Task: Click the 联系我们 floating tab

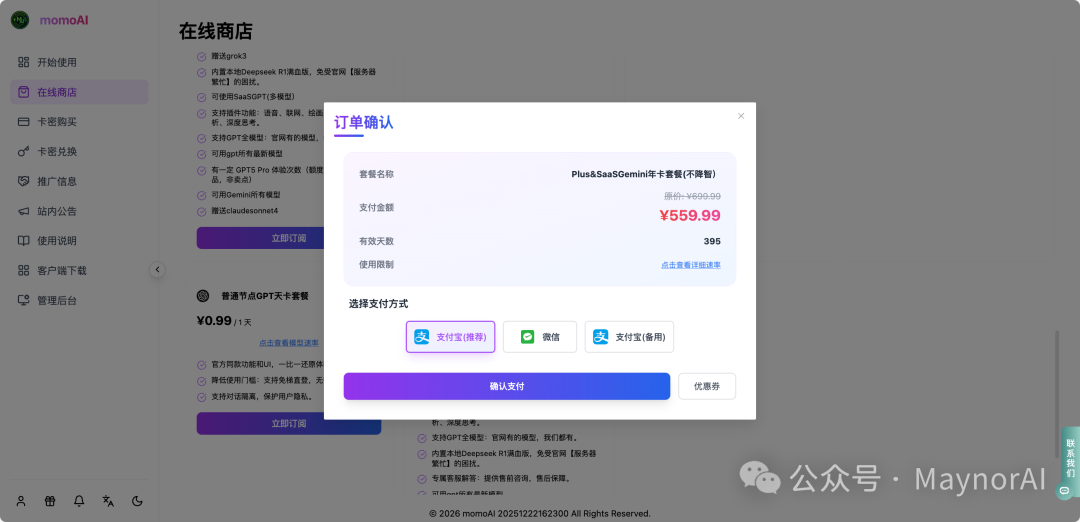Action: coord(1070,458)
